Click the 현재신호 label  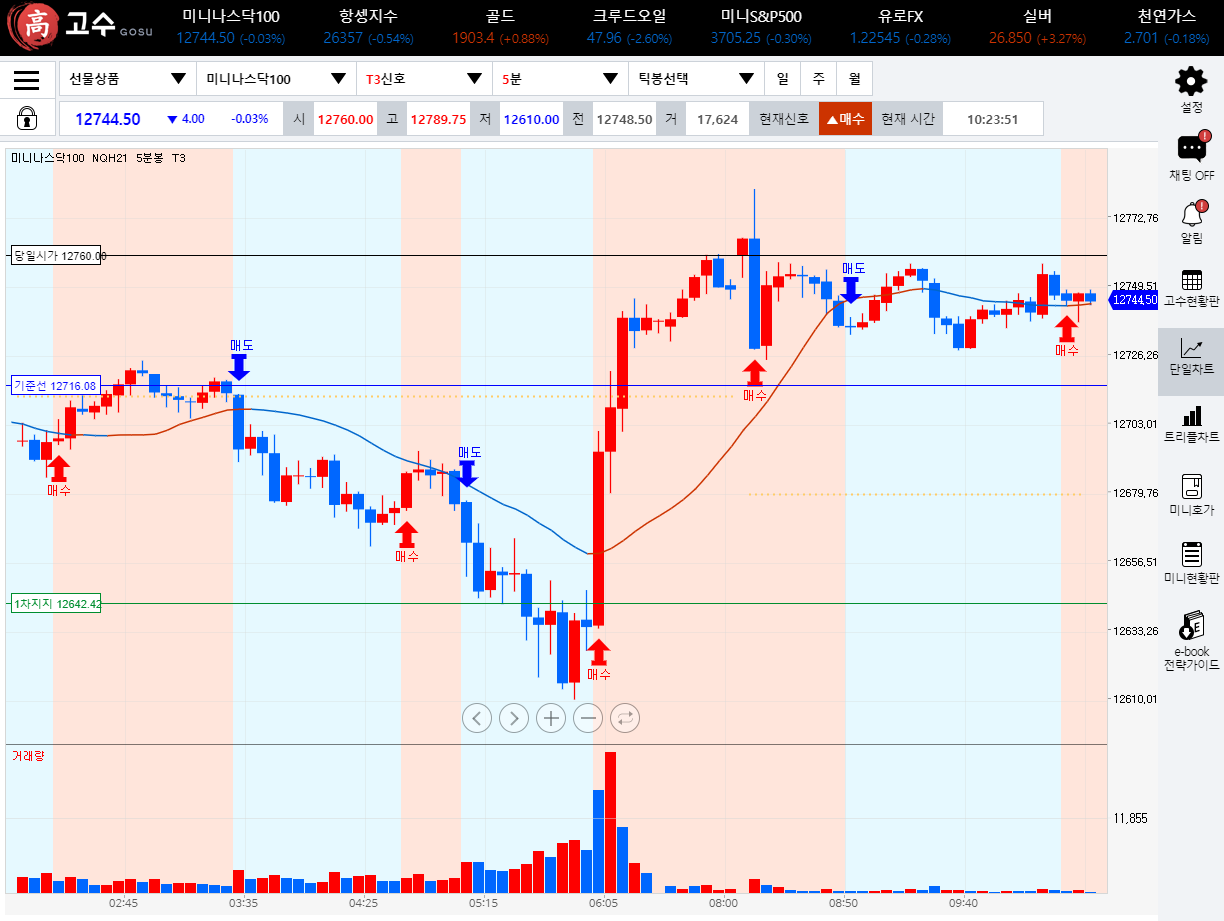click(783, 119)
